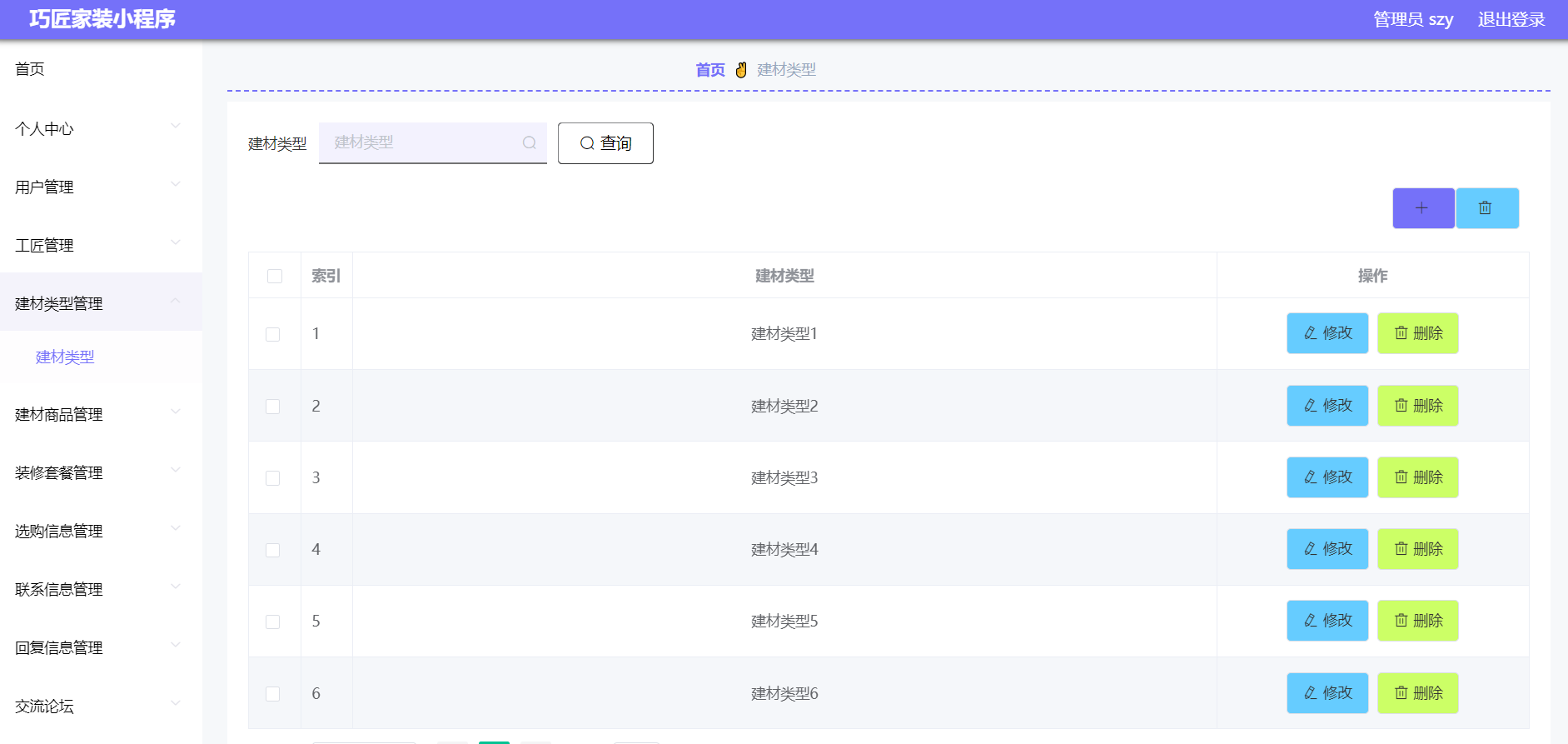
Task: Check the box for row 1
Action: (x=272, y=334)
